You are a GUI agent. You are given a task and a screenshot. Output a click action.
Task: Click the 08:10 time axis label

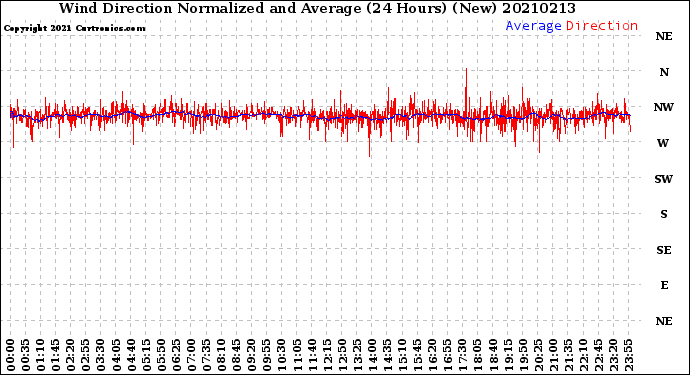tap(221, 355)
